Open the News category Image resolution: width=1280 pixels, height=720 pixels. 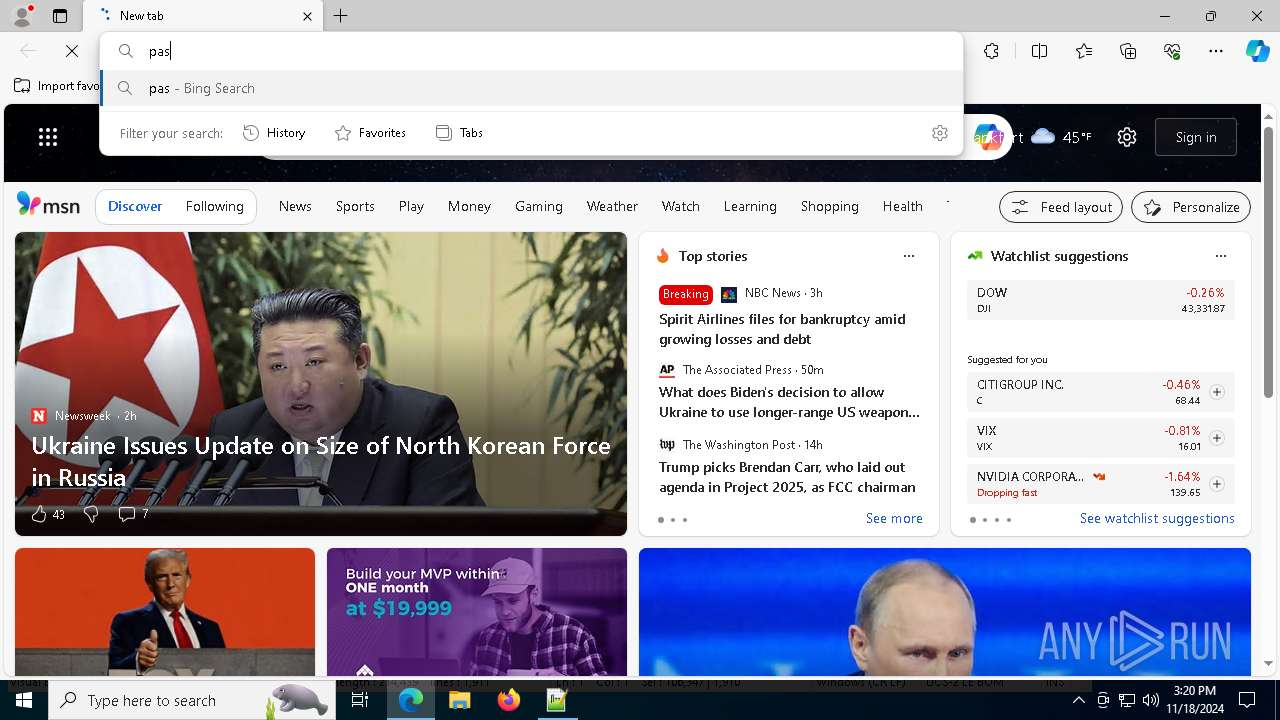295,206
